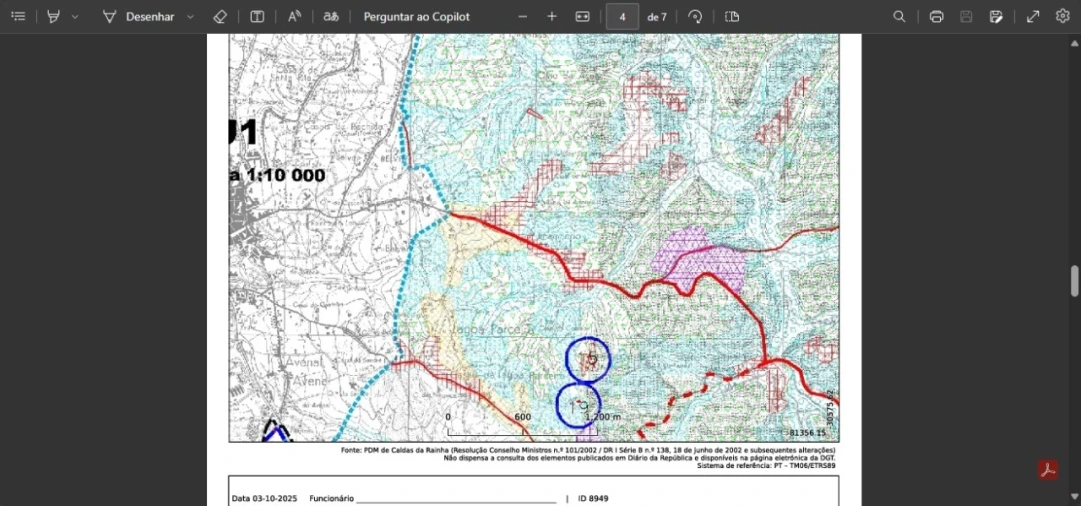
Task: Open the Desenhar pen options dropdown
Action: click(190, 17)
